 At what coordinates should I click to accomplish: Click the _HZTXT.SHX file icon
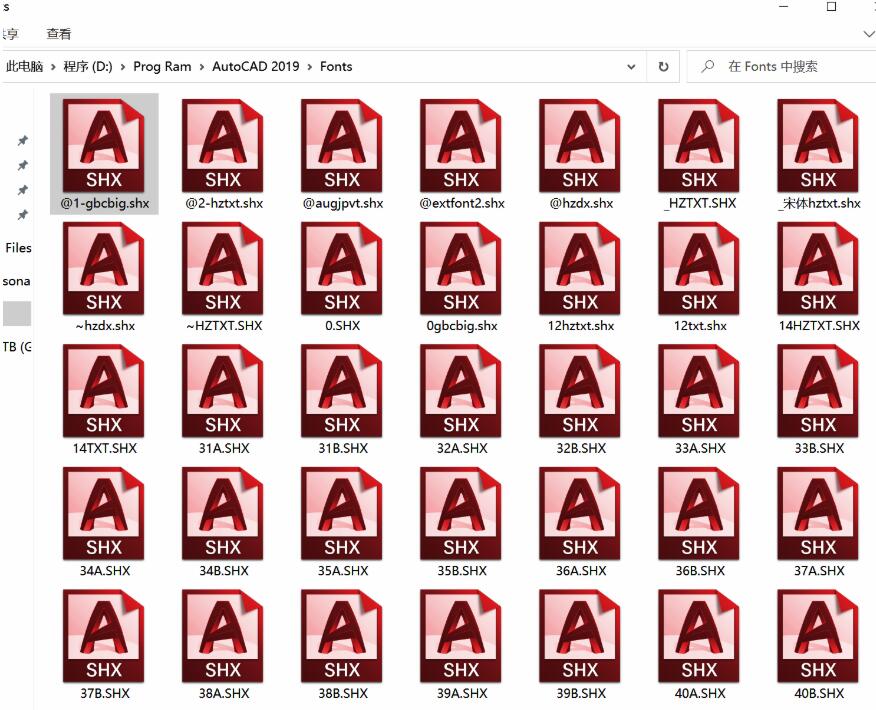[698, 146]
